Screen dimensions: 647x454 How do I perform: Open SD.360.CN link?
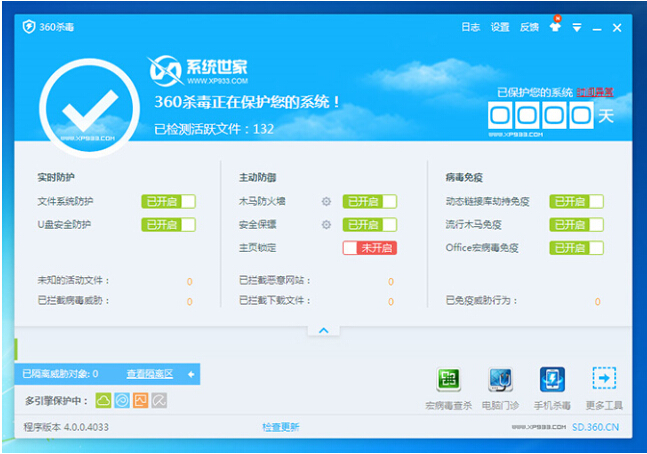(x=595, y=427)
